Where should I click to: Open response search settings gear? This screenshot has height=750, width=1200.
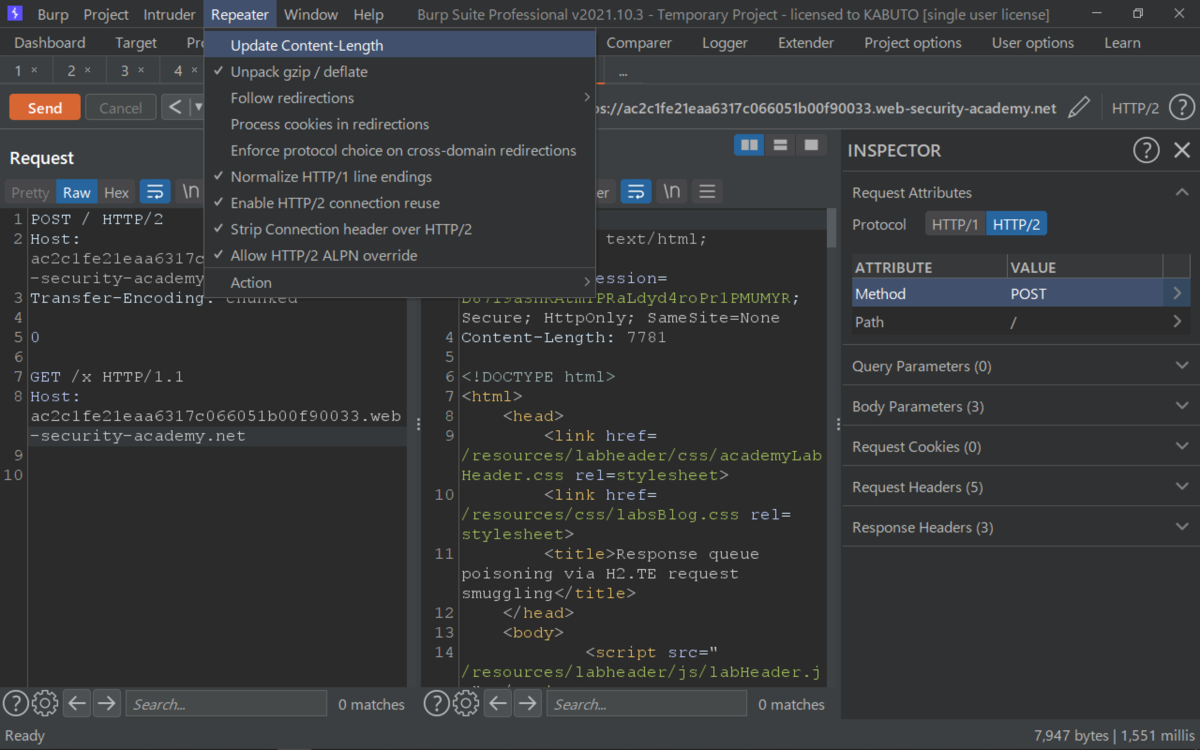click(465, 704)
